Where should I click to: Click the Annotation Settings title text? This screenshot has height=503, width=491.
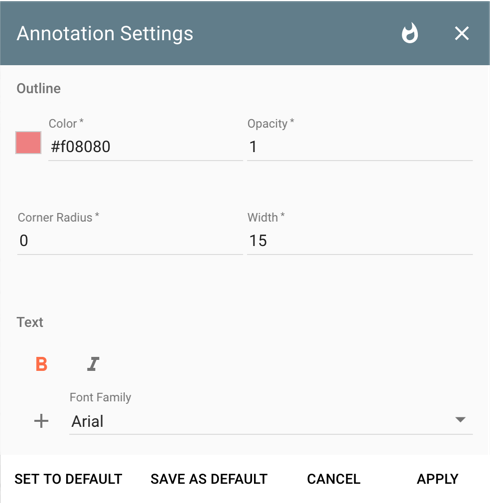105,34
